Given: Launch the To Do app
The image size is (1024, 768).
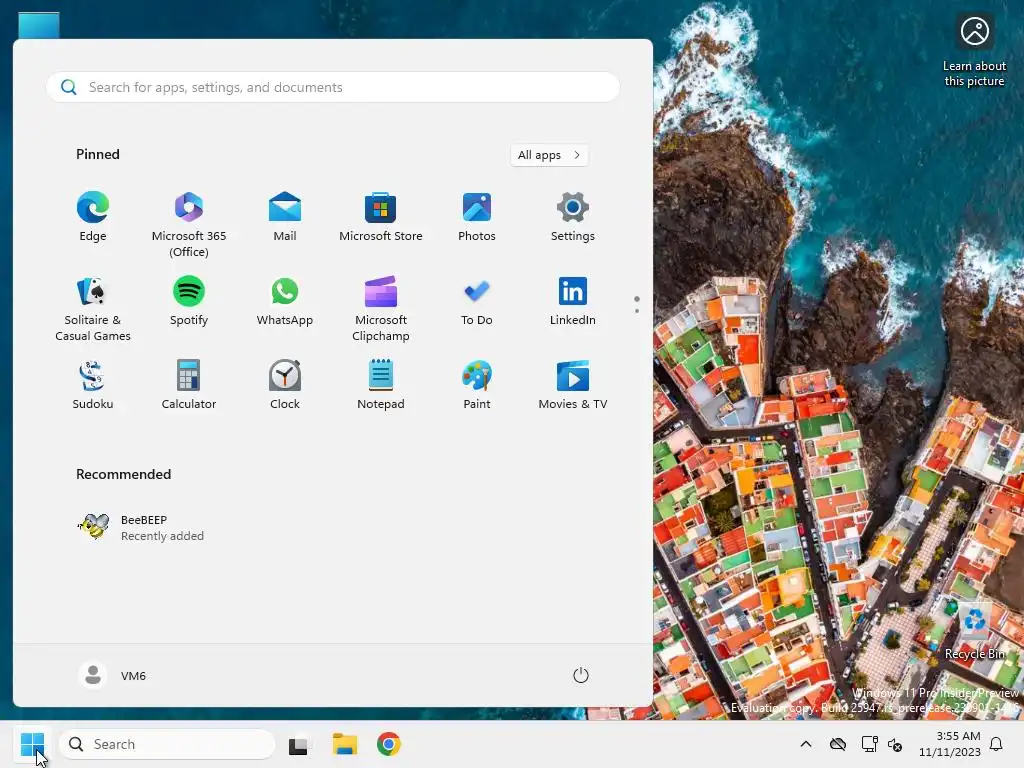Looking at the screenshot, I should coord(477,302).
